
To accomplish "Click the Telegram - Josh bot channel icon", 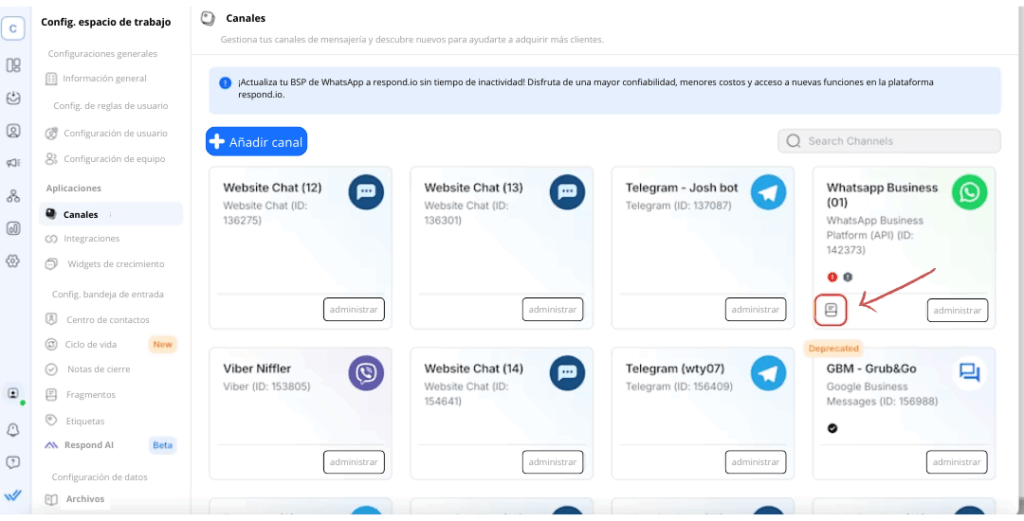I will 769,192.
